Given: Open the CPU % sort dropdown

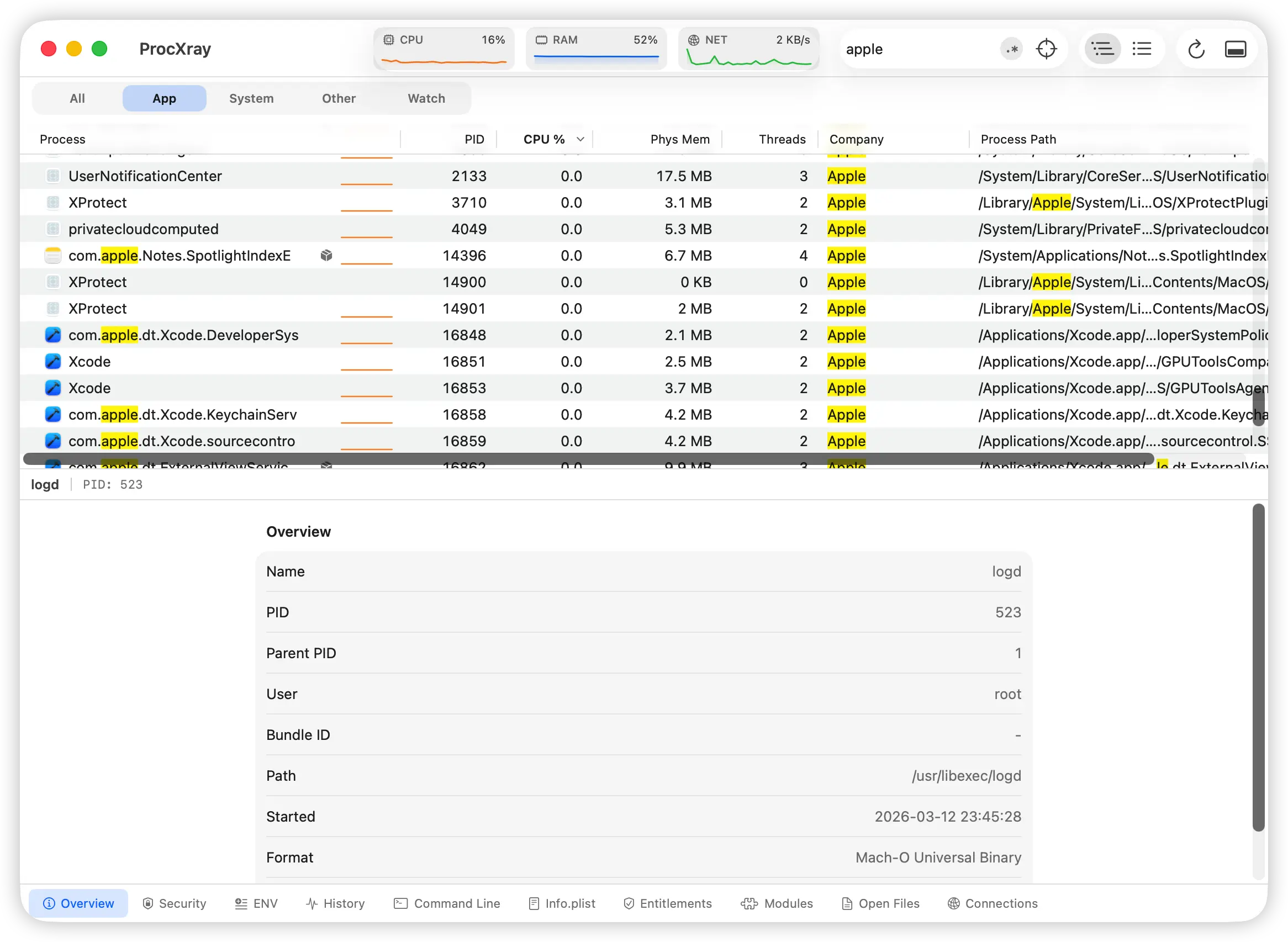Looking at the screenshot, I should pos(580,139).
